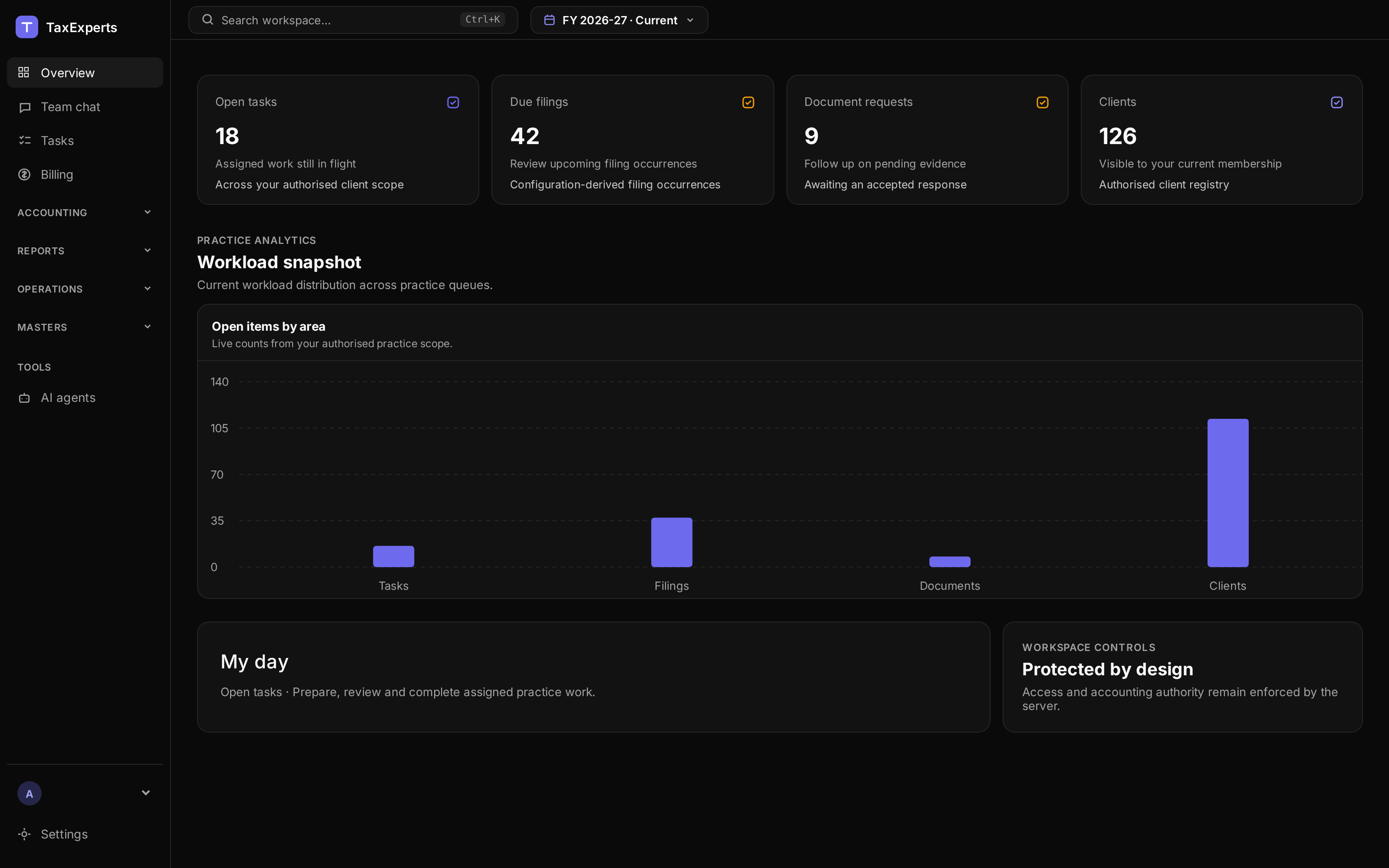Click the Tasks bar in the chart

[x=394, y=556]
